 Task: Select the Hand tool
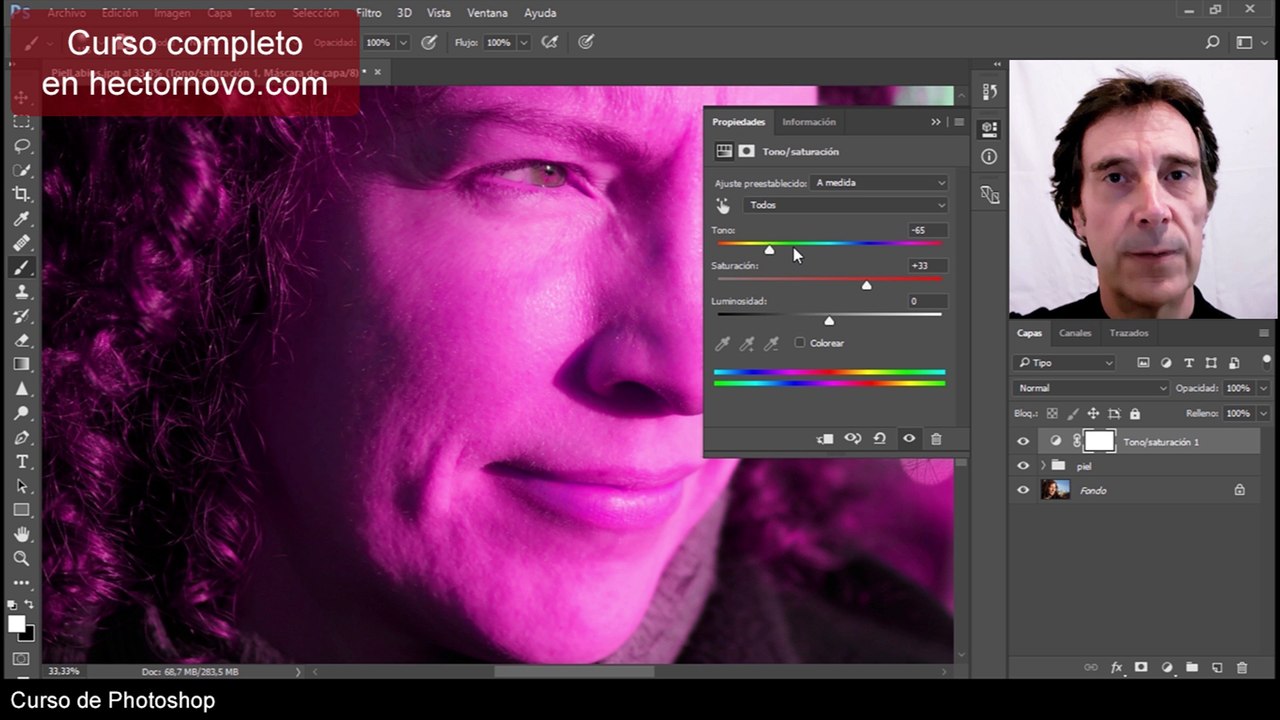22,535
